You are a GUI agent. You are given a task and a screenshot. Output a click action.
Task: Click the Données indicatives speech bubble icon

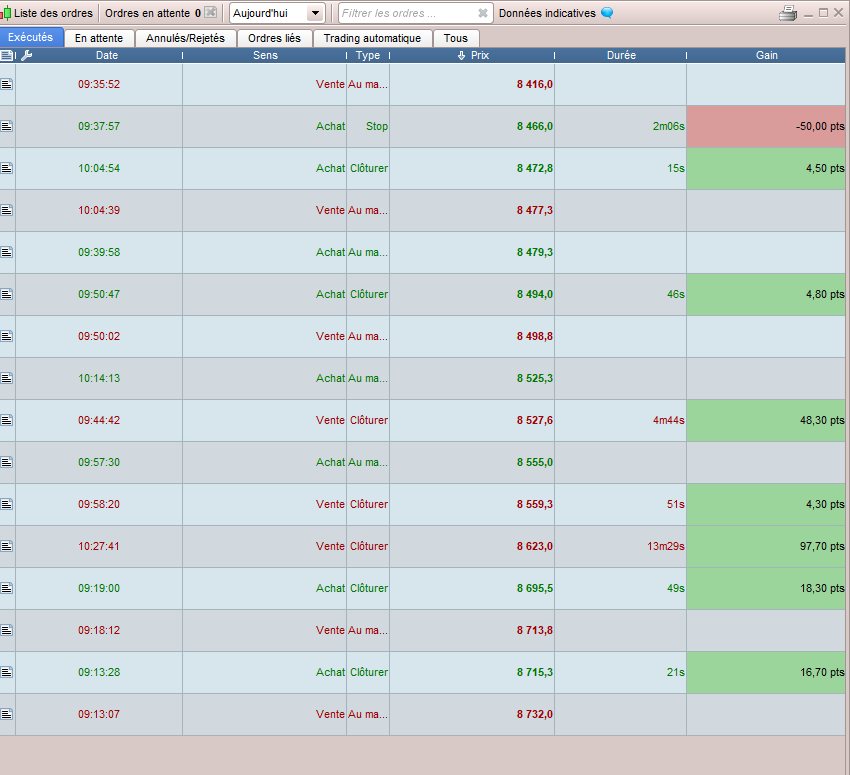point(607,12)
